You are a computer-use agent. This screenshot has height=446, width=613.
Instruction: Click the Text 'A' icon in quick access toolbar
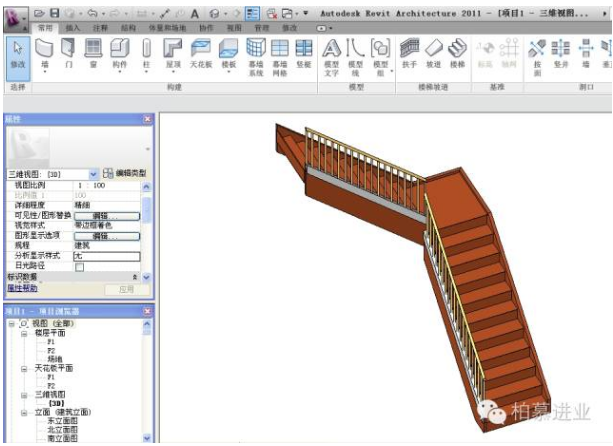point(194,14)
